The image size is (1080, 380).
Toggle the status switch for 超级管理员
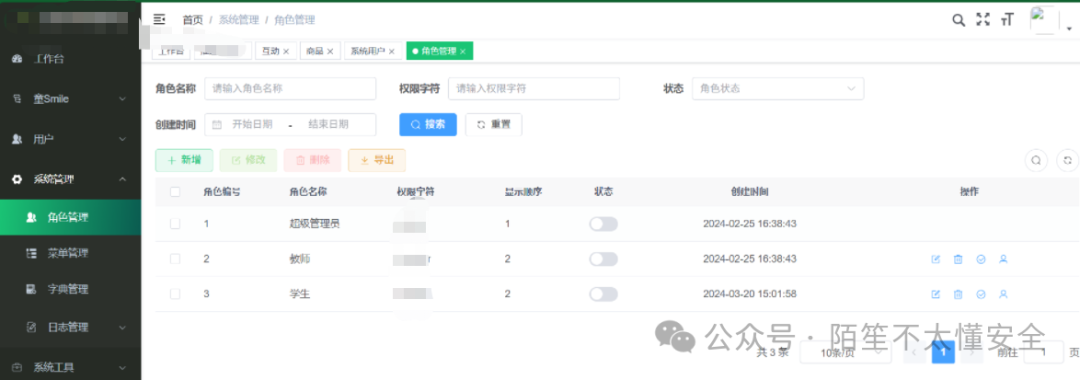603,224
